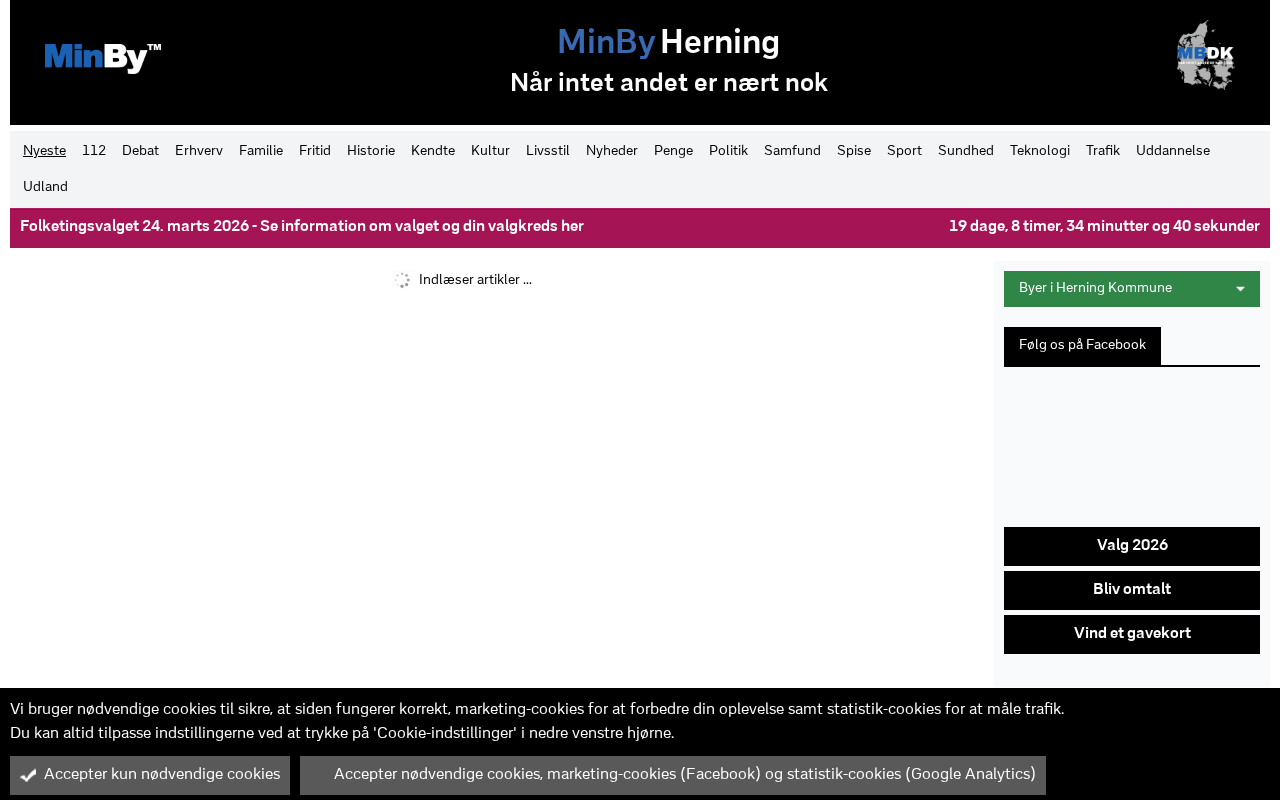Screen dimensions: 1280x800
Task: Click the MinBy logo at top left
Action: 103,58
